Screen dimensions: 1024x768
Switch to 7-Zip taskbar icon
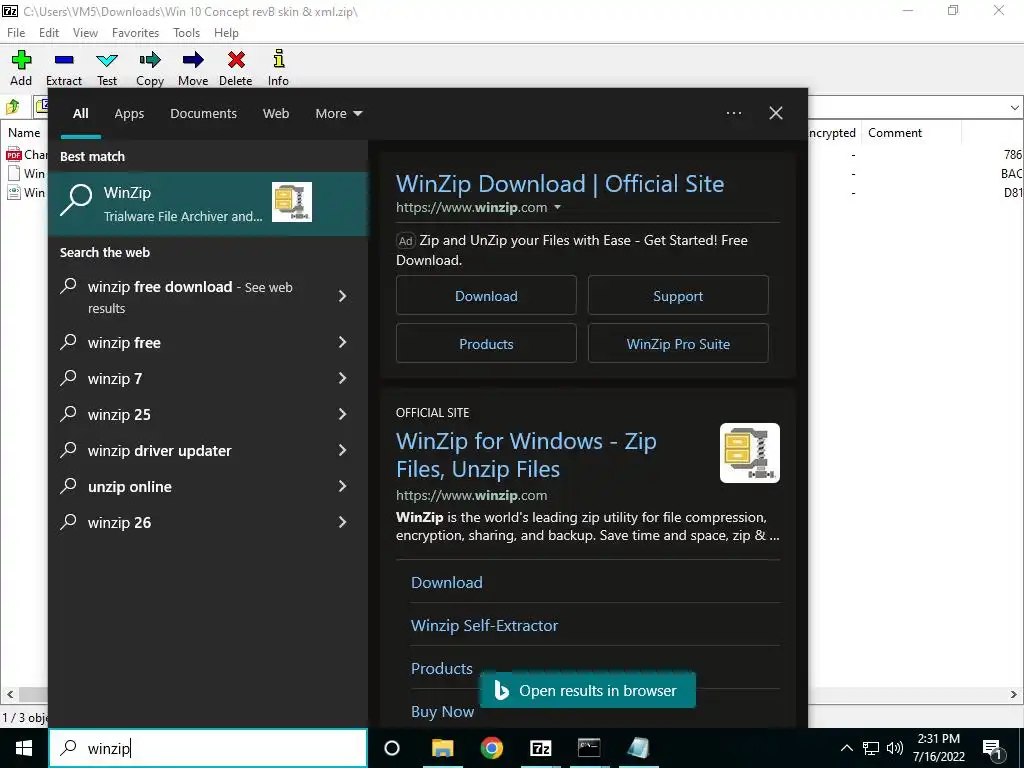point(541,748)
